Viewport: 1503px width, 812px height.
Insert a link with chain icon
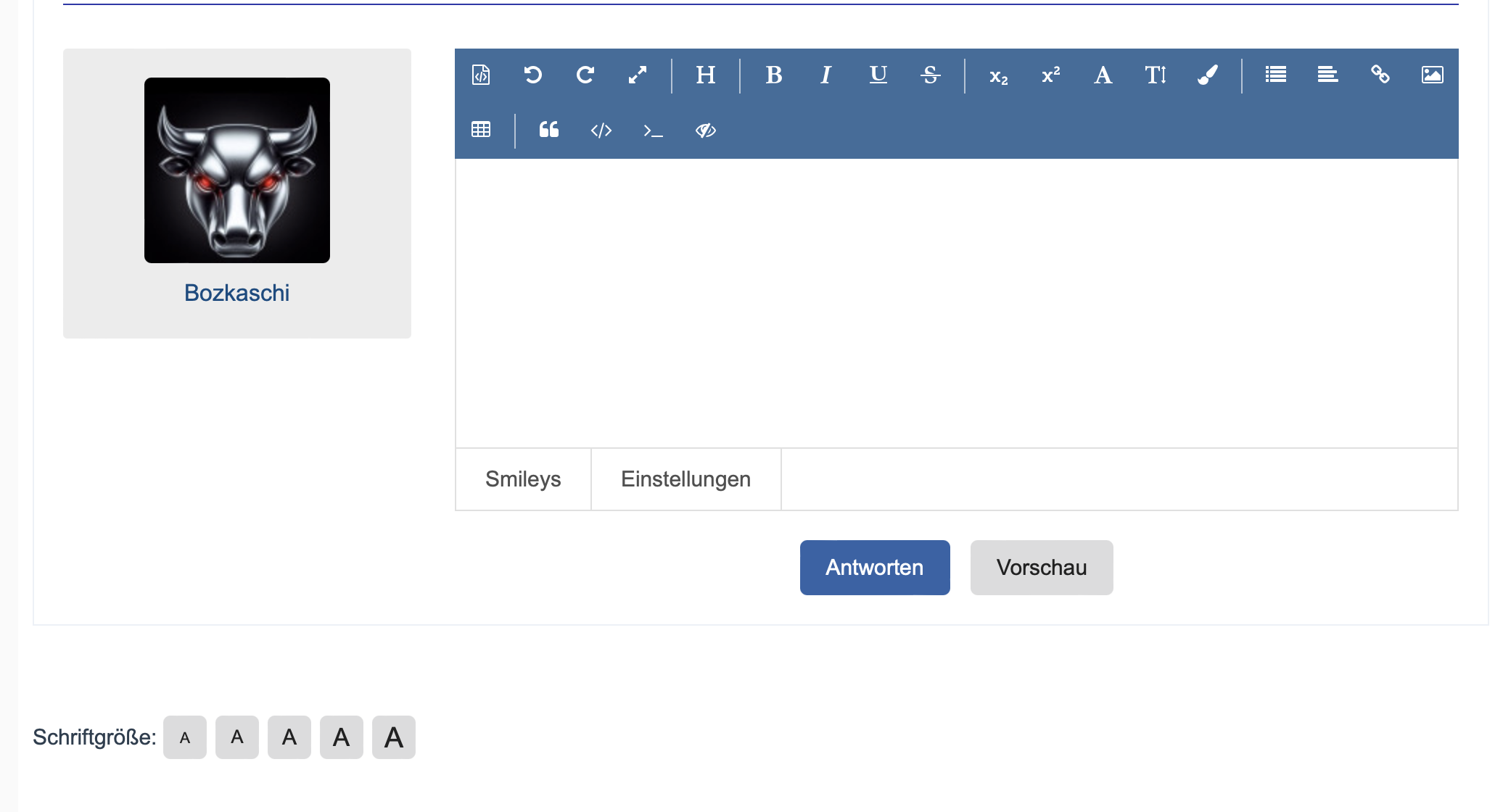[1380, 75]
